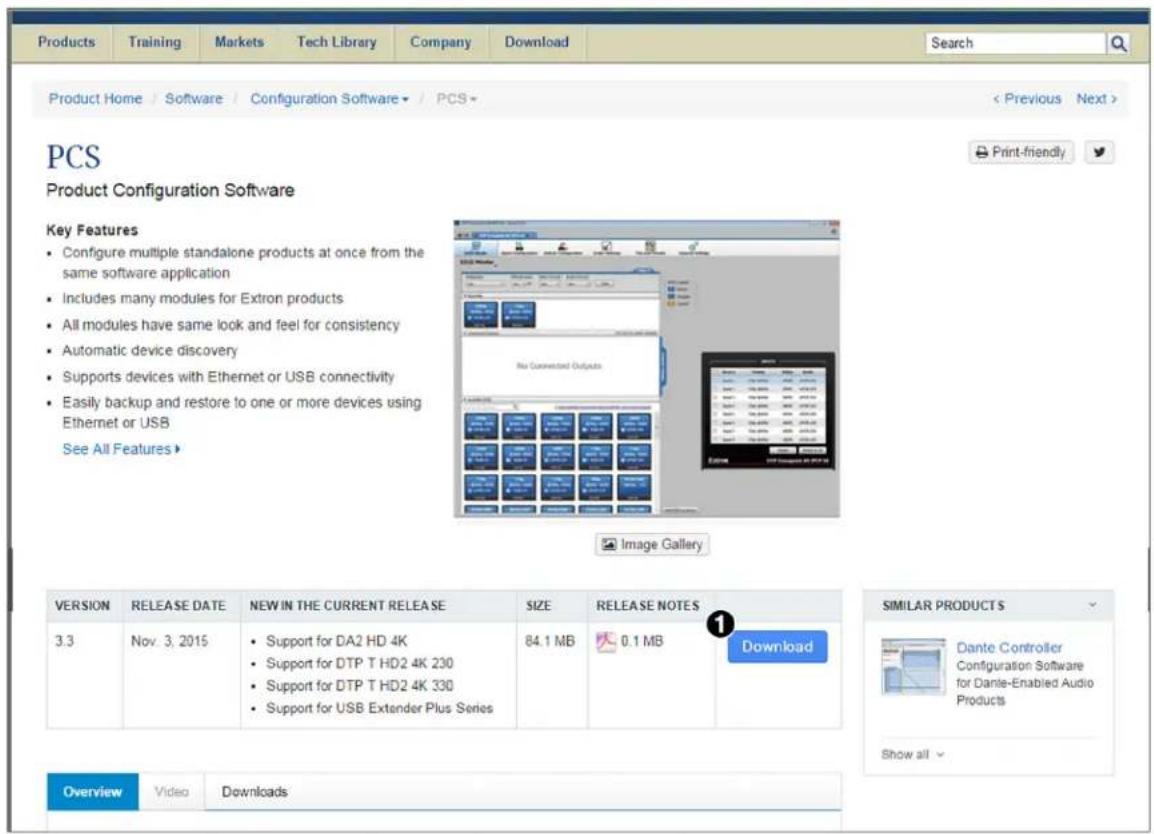Image resolution: width=1154 pixels, height=834 pixels.
Task: Select the Overview tab
Action: (x=93, y=792)
